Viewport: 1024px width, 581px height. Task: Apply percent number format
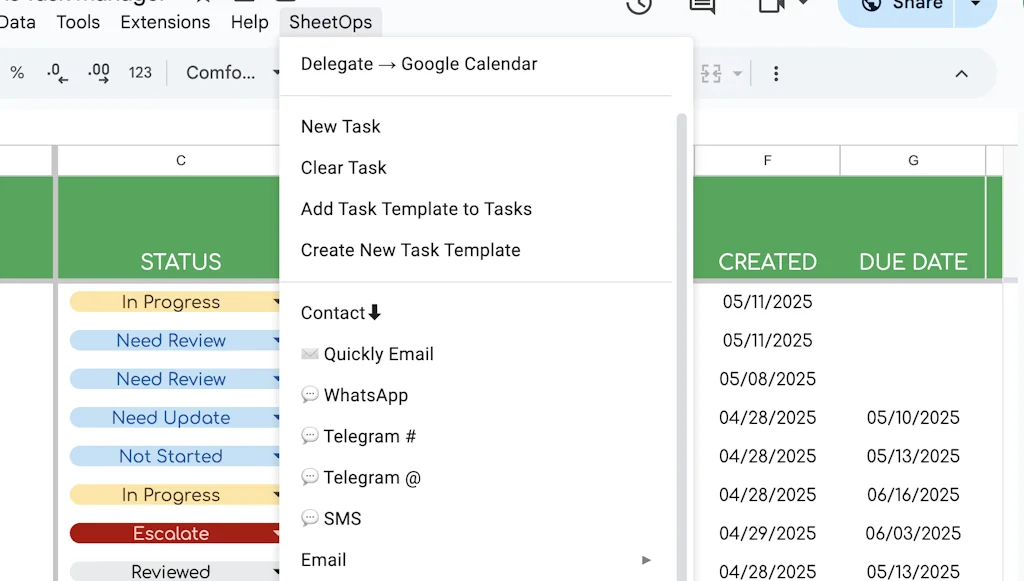16,73
